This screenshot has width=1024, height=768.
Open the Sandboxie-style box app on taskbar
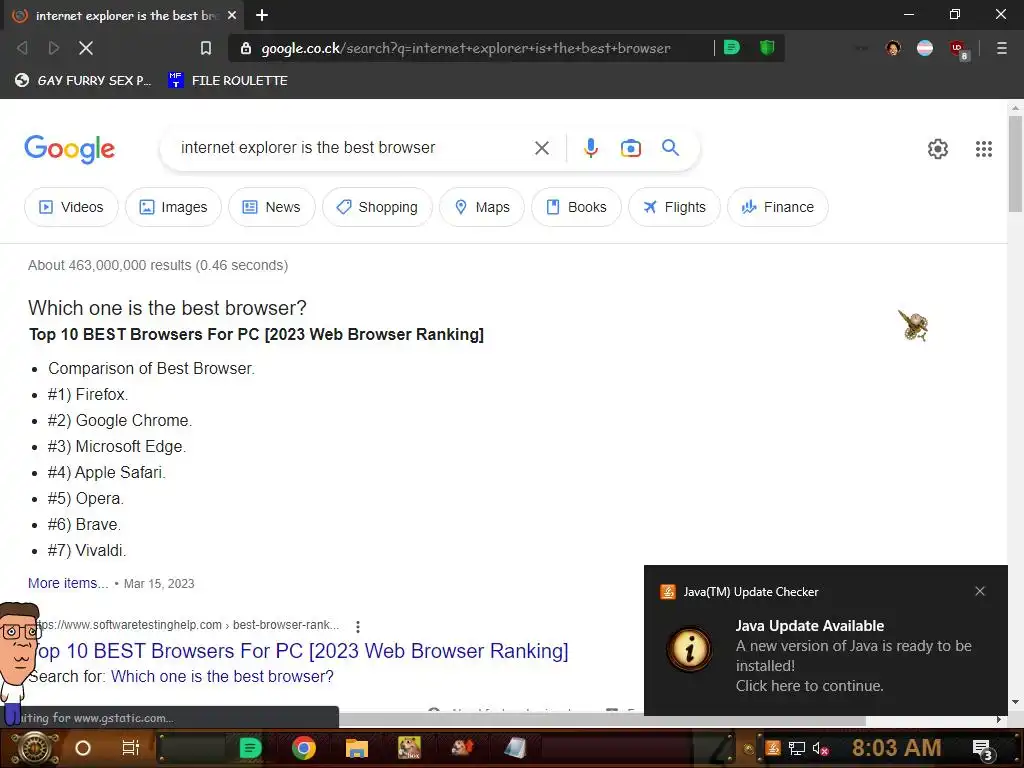[x=409, y=748]
